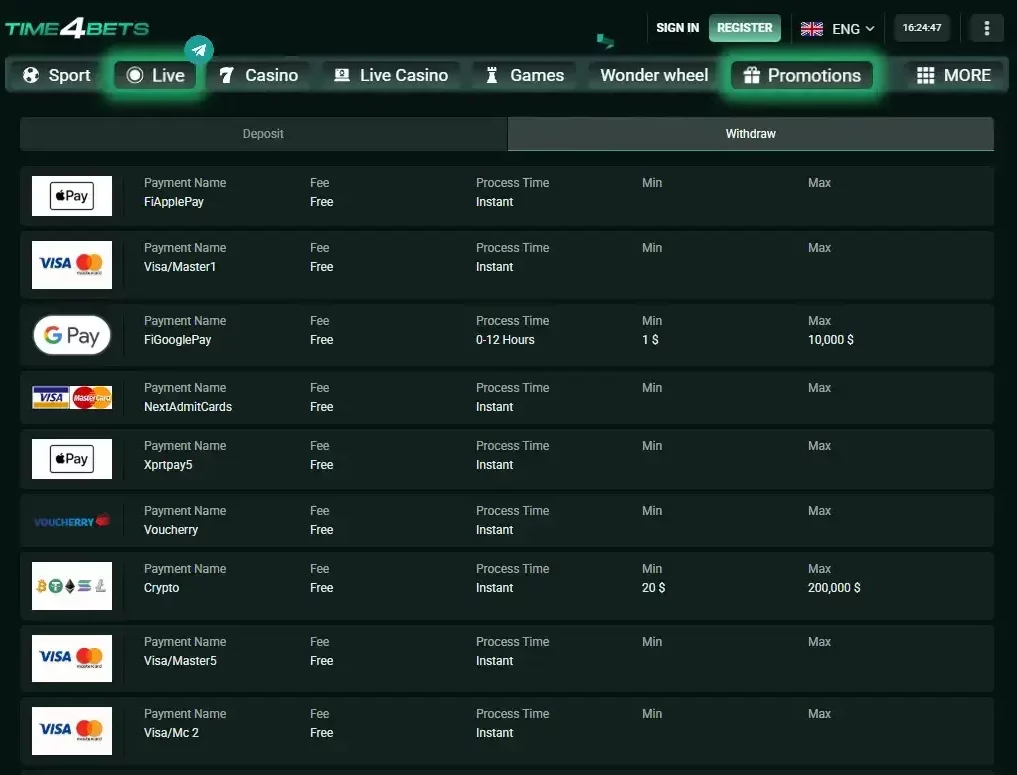
Task: Click the Games chess rook icon
Action: coord(492,75)
